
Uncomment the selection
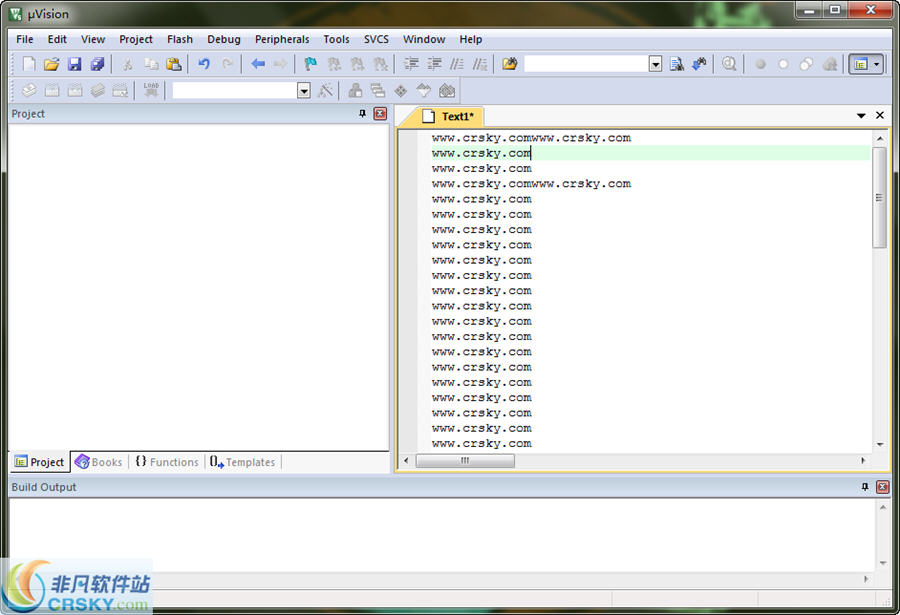(480, 64)
